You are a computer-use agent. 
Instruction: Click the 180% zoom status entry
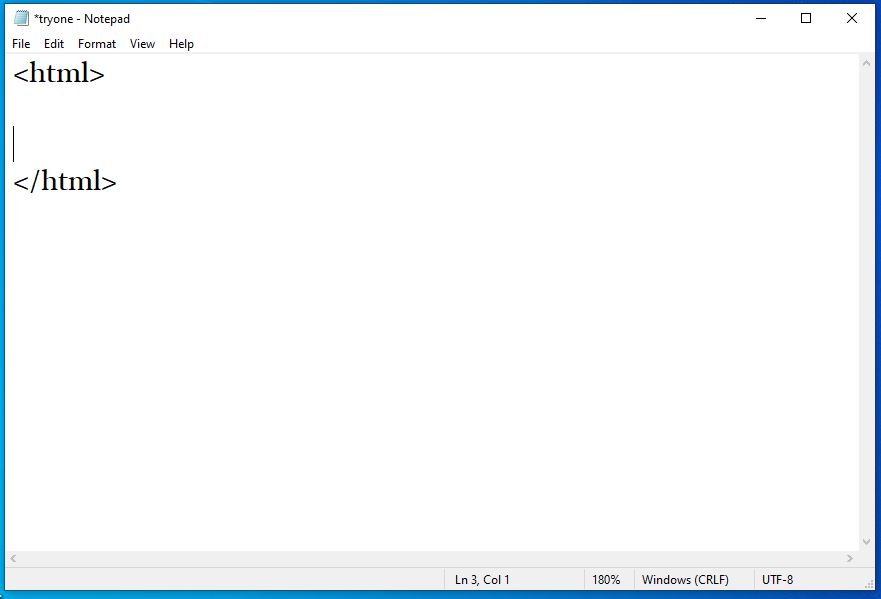[x=606, y=579]
